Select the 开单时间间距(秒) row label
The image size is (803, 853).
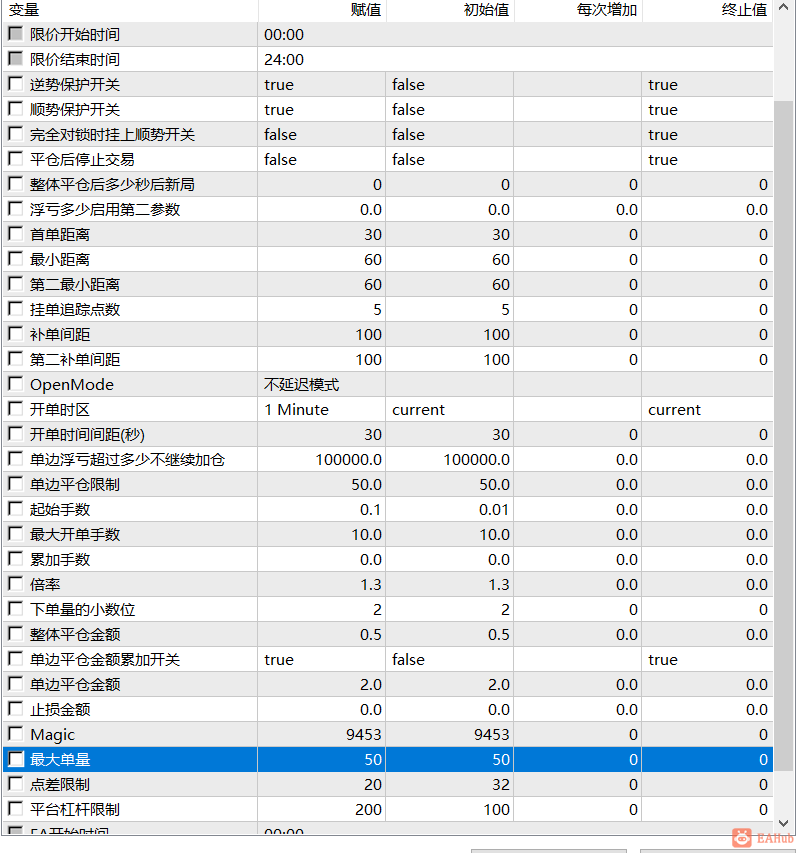pyautogui.click(x=87, y=435)
